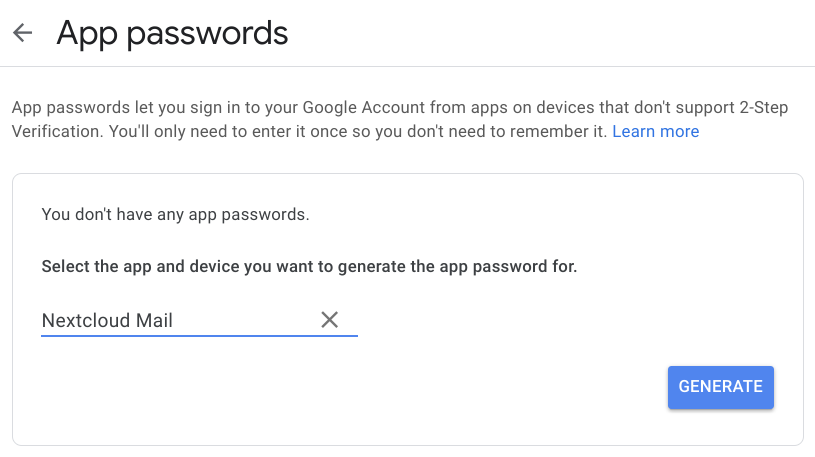This screenshot has height=457, width=815.
Task: Click the GENERATE button
Action: pos(720,387)
